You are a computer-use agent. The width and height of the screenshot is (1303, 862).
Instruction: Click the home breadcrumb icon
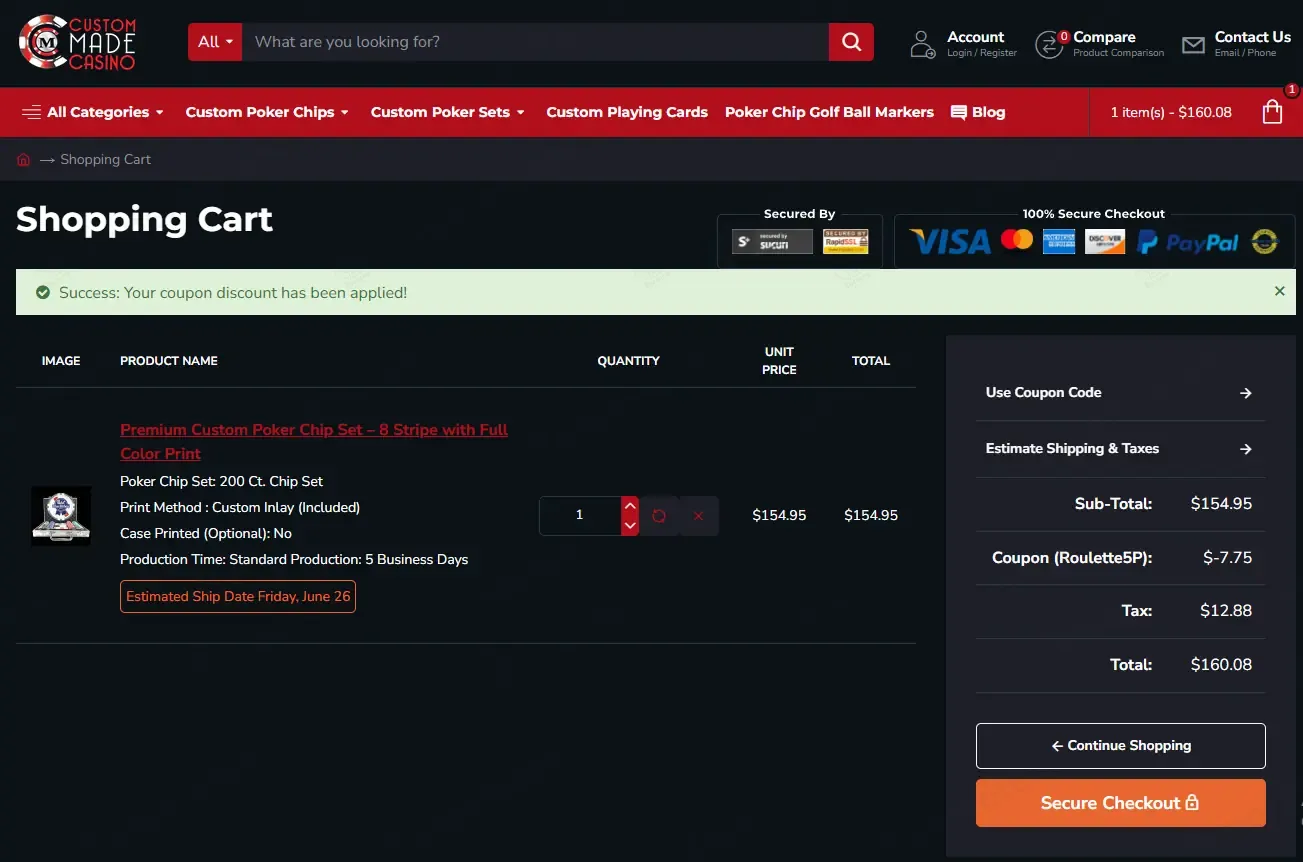click(x=24, y=160)
